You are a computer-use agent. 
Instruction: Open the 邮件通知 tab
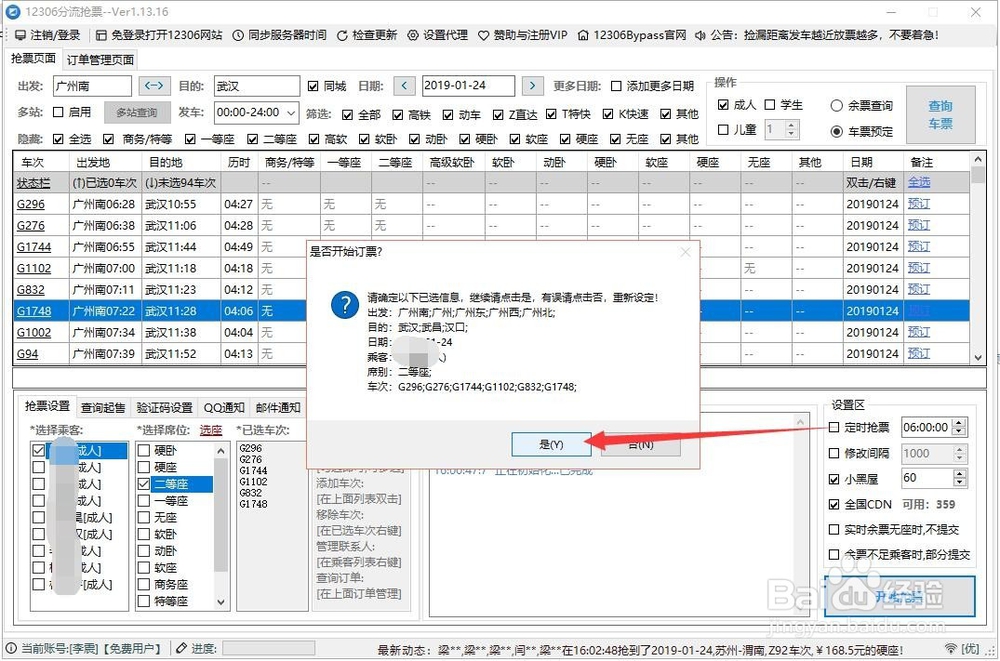pos(277,407)
